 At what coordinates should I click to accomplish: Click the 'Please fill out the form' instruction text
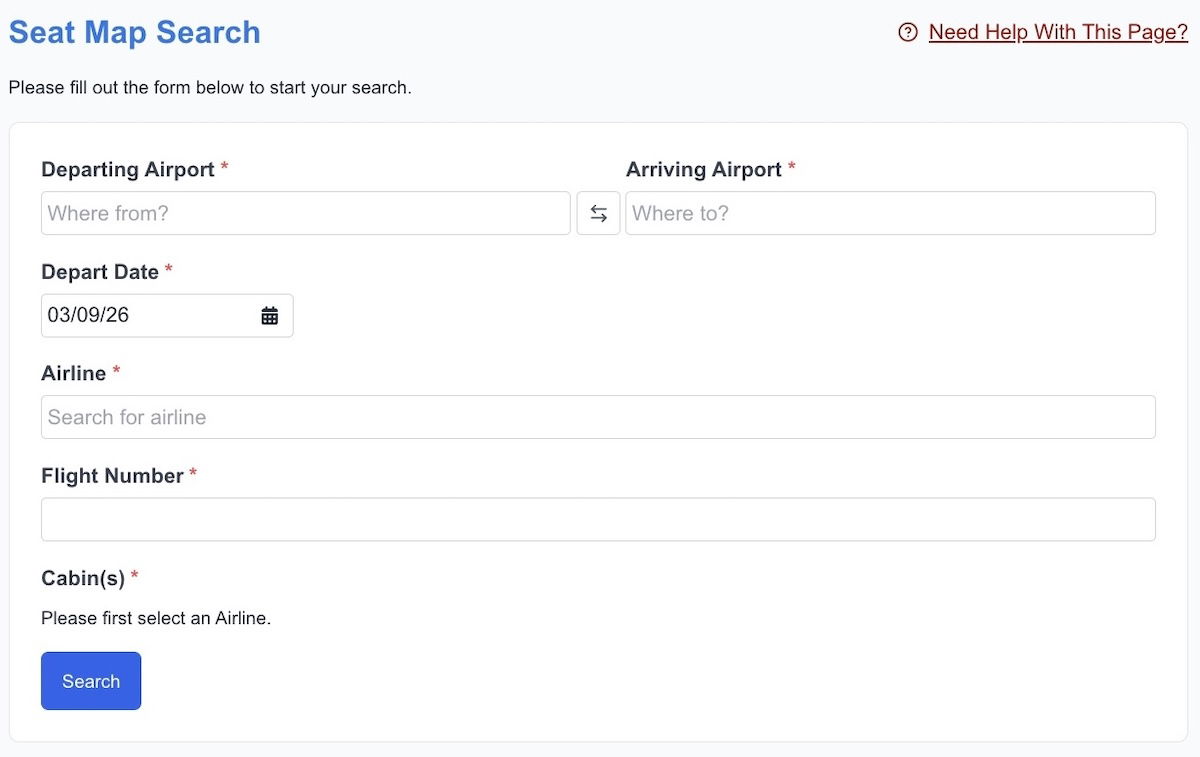210,88
